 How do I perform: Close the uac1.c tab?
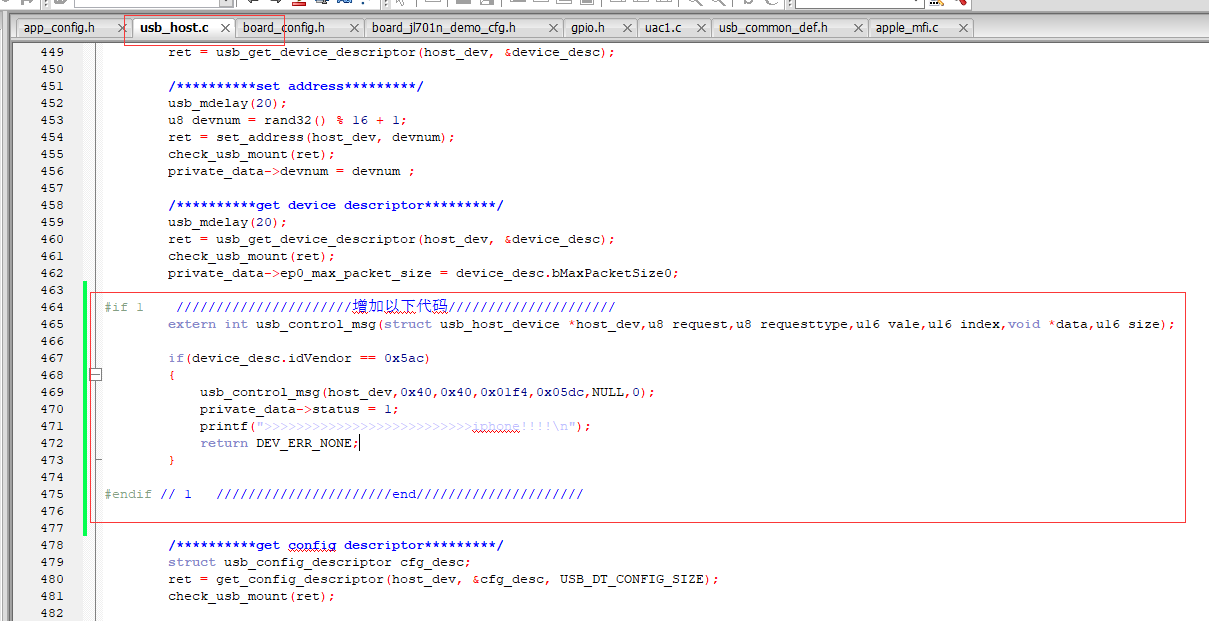point(699,28)
